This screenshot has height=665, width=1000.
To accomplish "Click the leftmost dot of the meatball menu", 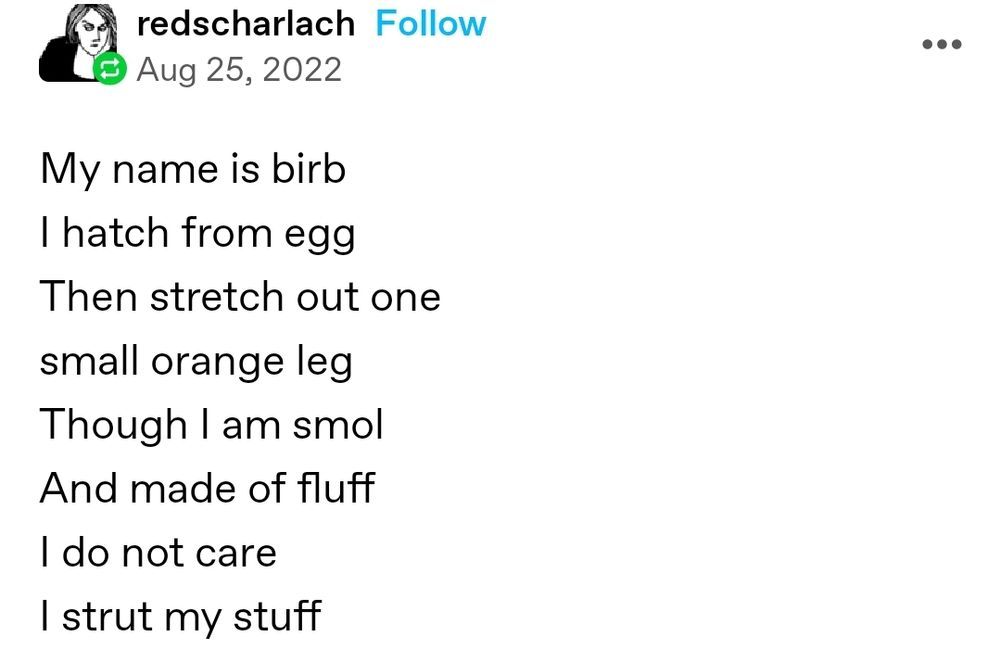I will point(928,44).
